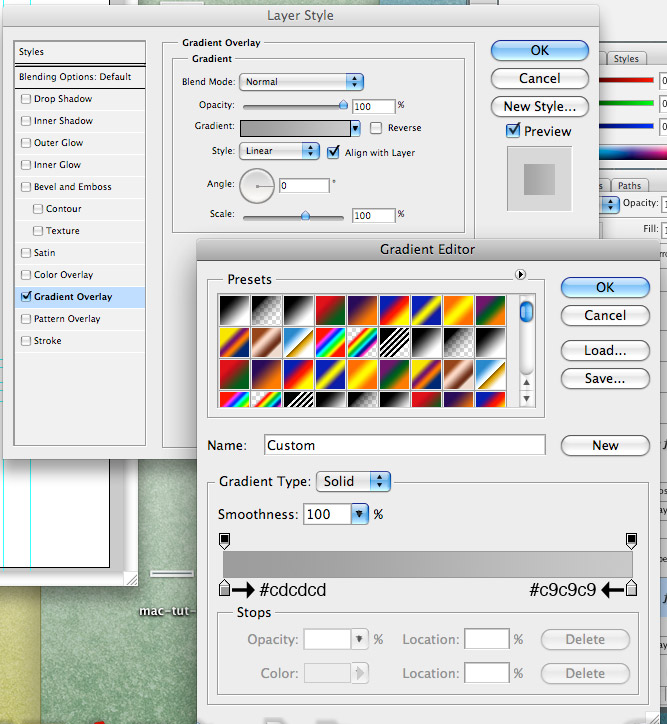Choose the red-to-green gradient preset in first row
This screenshot has height=724, width=667.
coord(330,311)
